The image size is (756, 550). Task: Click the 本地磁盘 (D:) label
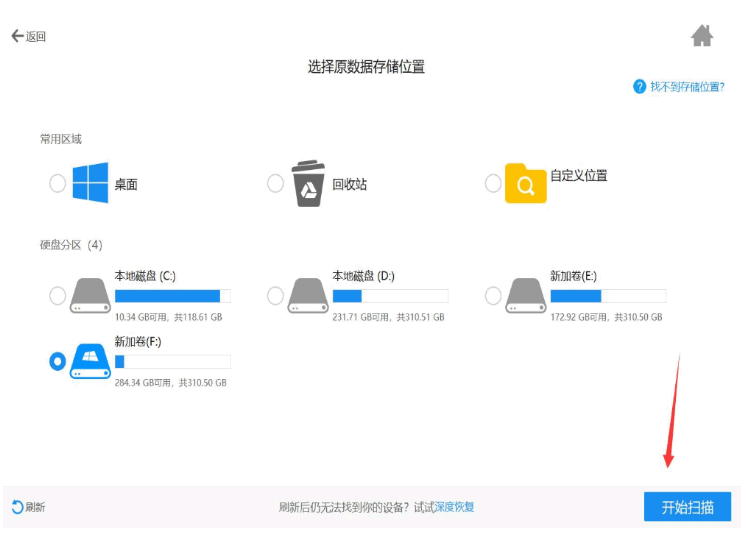364,276
